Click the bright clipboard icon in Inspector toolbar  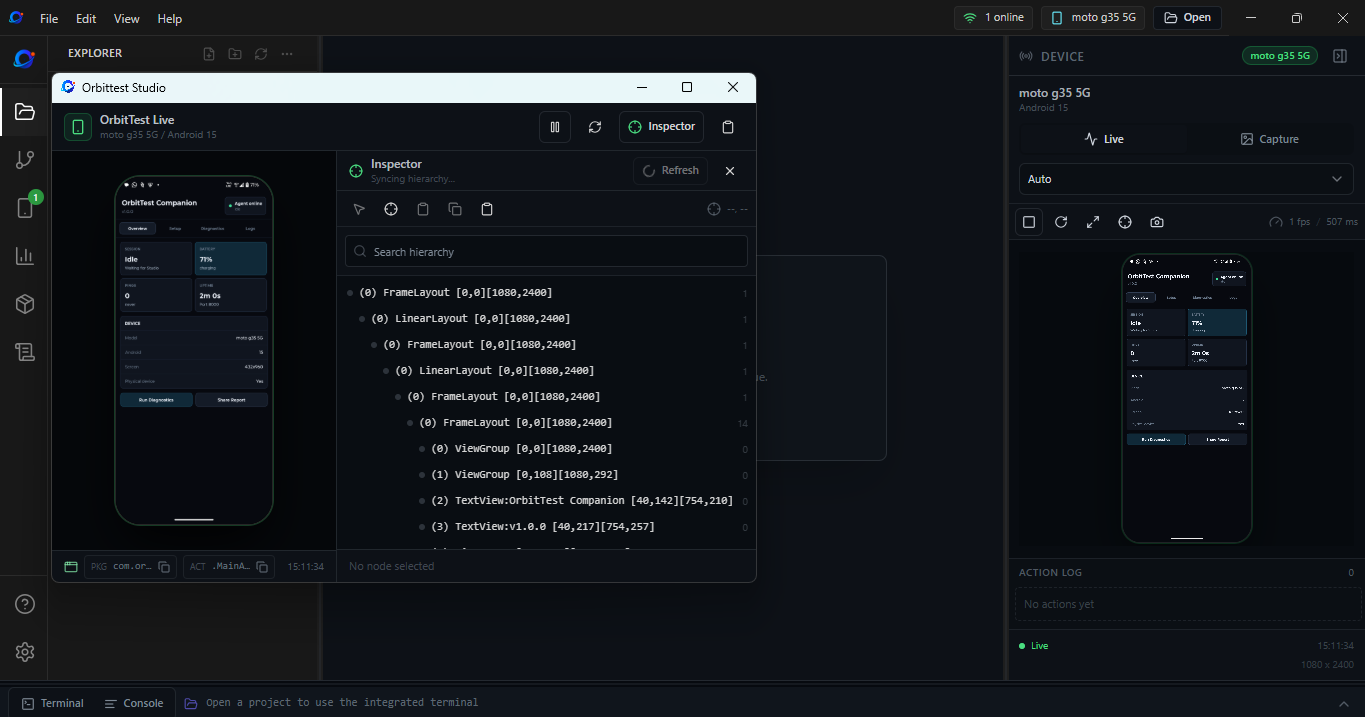click(x=487, y=209)
